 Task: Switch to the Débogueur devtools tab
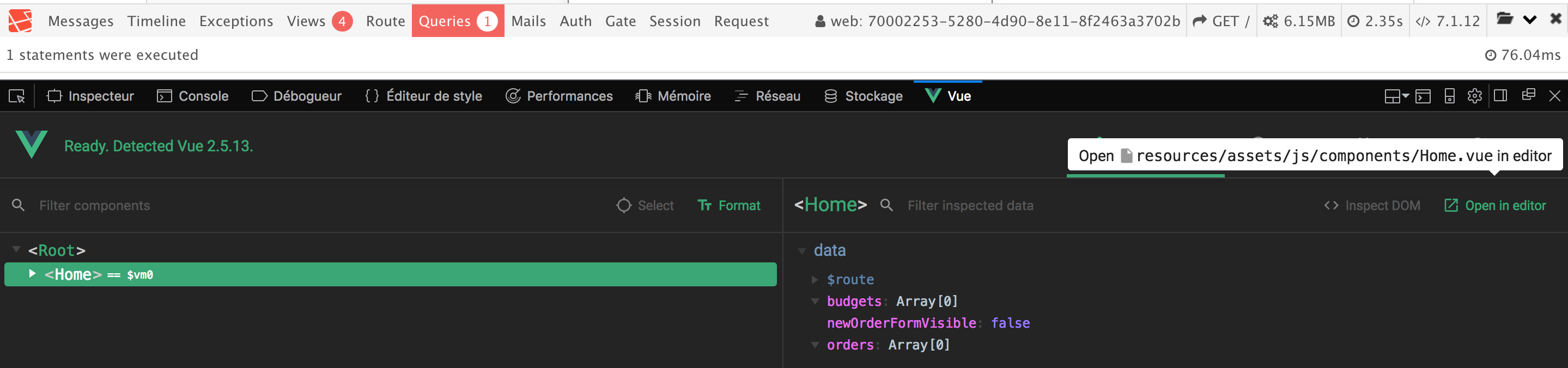[296, 96]
